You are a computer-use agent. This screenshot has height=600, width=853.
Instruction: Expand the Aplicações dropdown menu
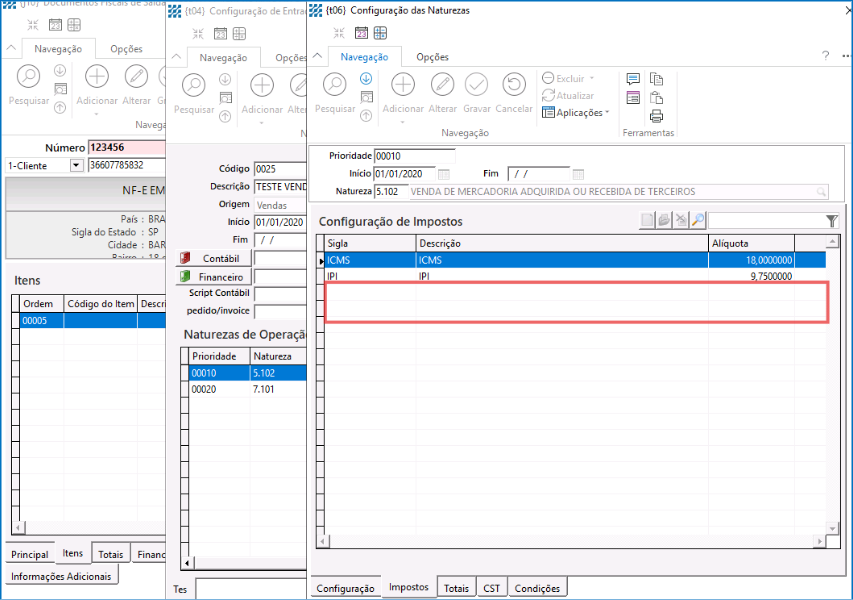point(607,113)
